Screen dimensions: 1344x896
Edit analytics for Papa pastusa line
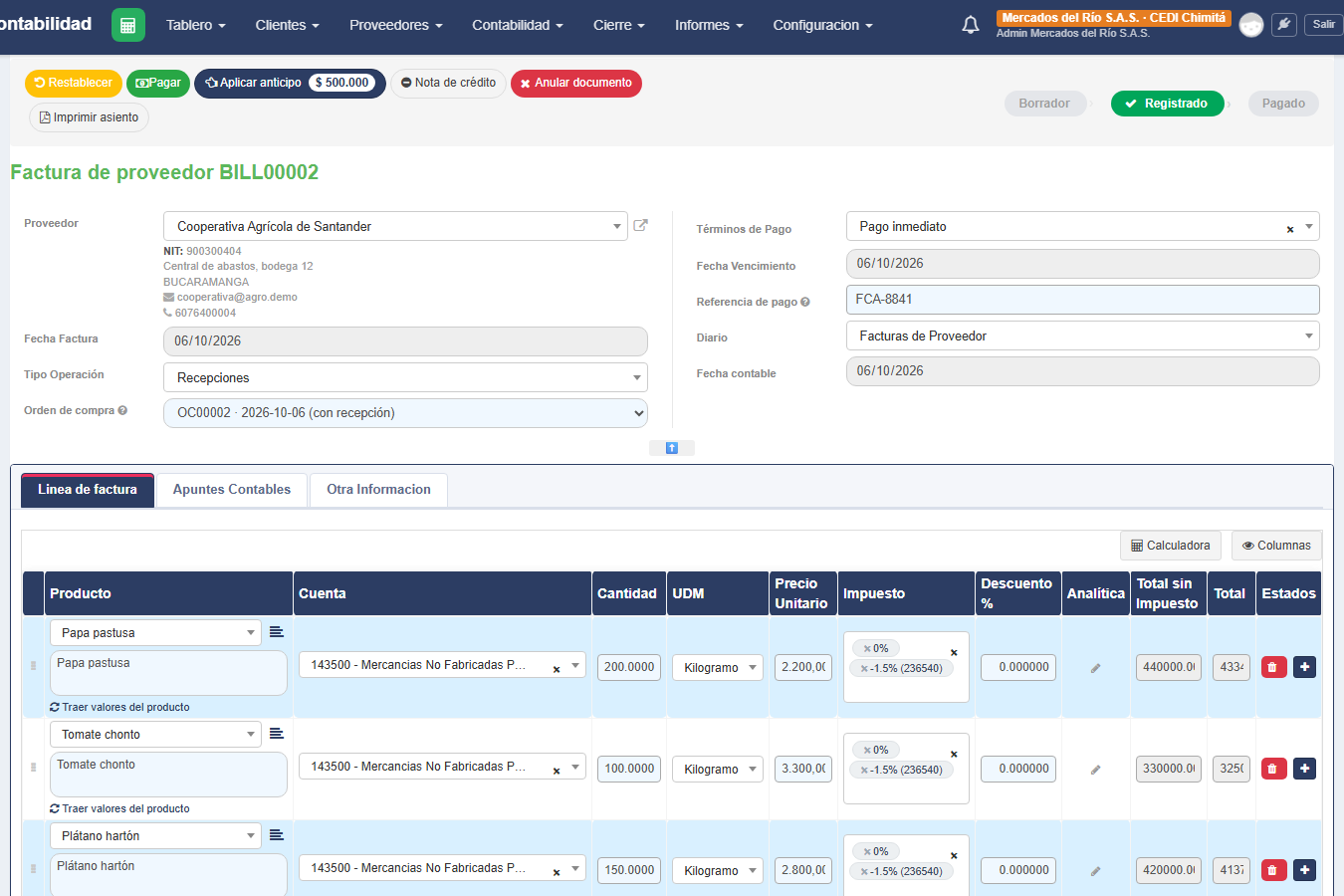tap(1096, 668)
